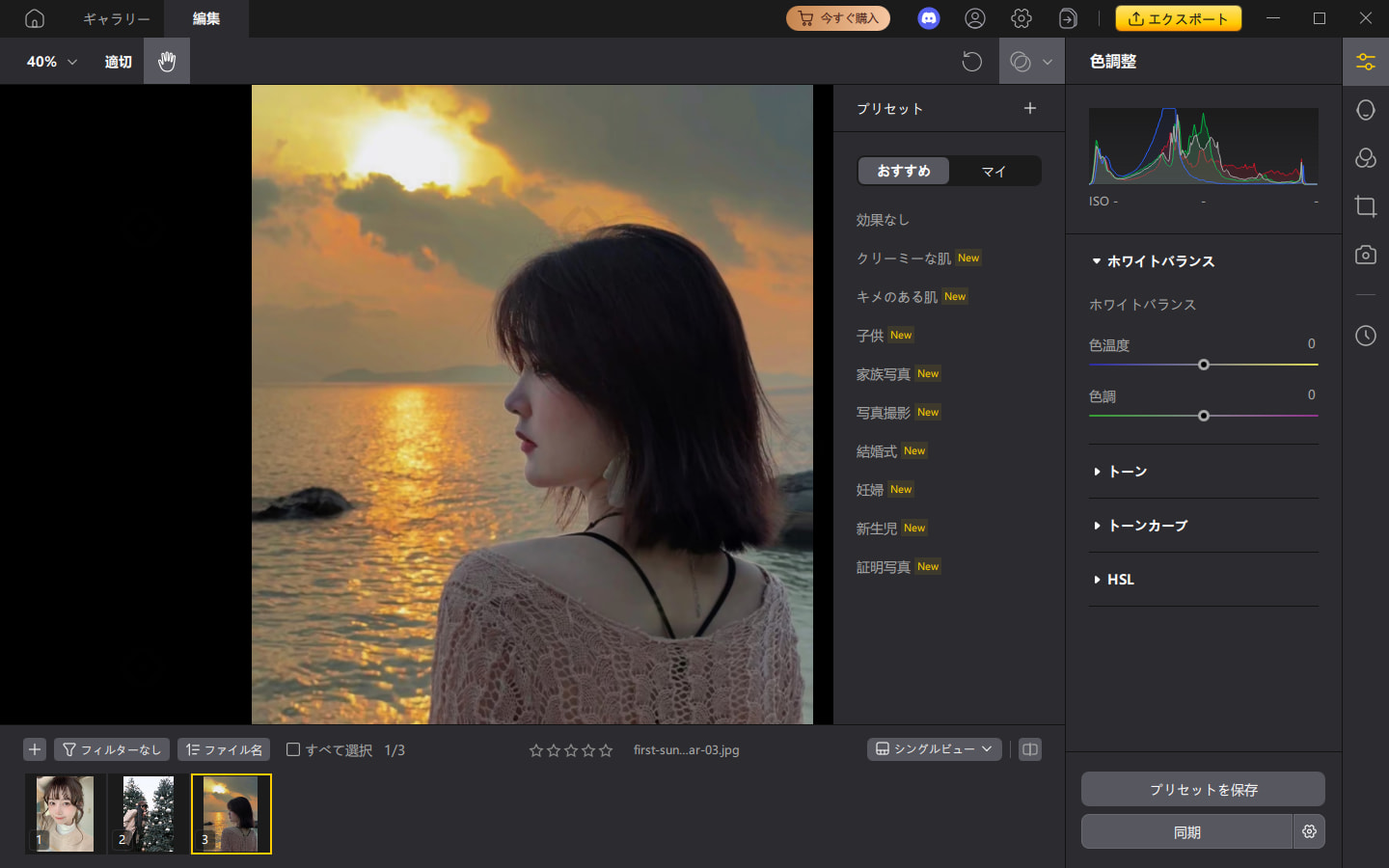This screenshot has height=868, width=1389.
Task: Click the undo reset arrow icon
Action: (972, 61)
